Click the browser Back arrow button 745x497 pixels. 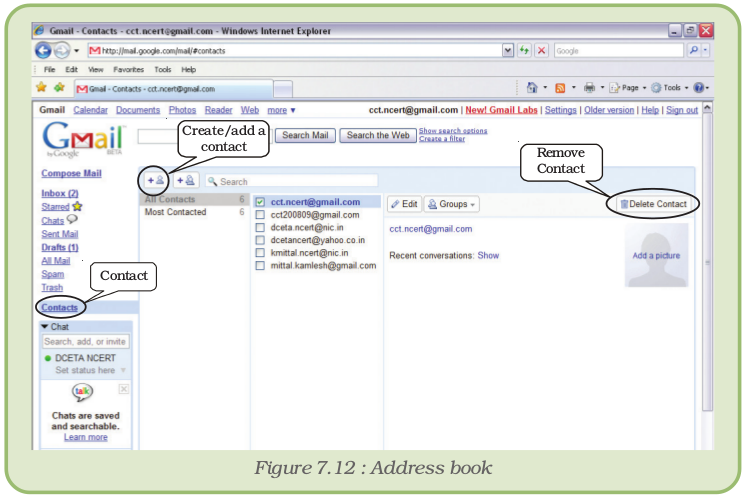[x=43, y=50]
